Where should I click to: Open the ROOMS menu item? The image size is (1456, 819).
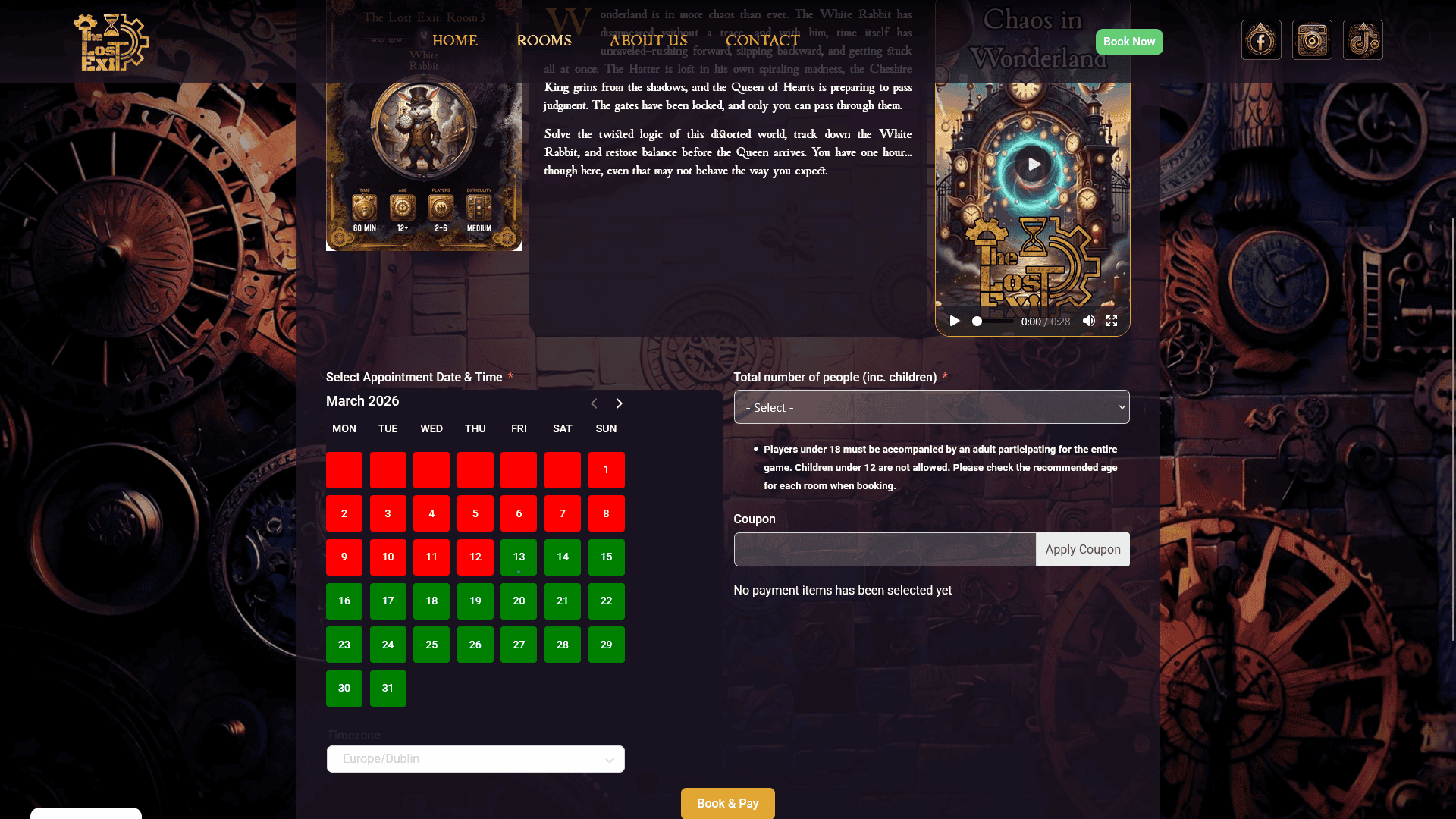[544, 41]
